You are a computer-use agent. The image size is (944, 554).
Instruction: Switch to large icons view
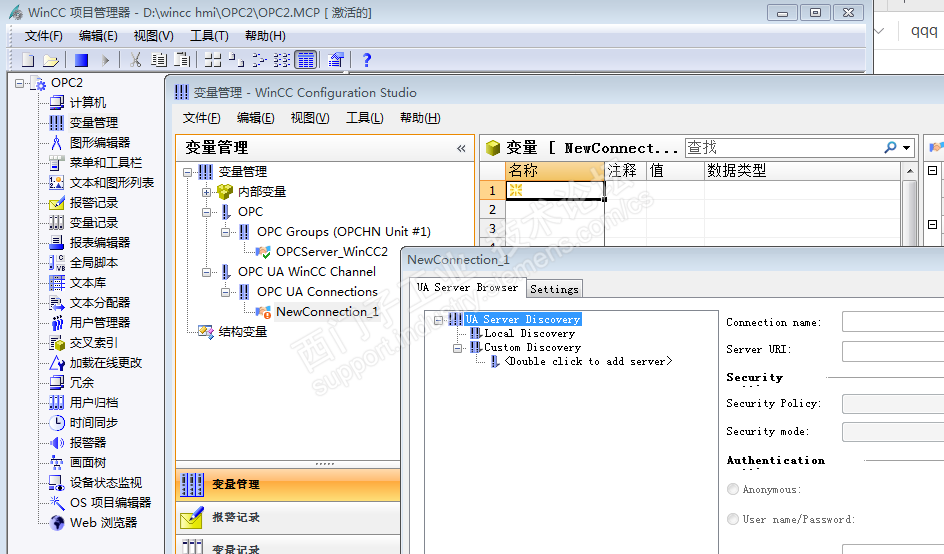point(213,60)
